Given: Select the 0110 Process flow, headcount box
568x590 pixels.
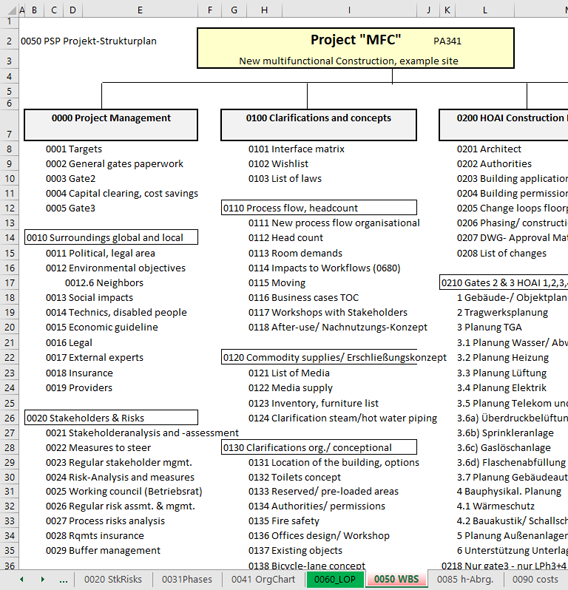Looking at the screenshot, I should pyautogui.click(x=319, y=208).
